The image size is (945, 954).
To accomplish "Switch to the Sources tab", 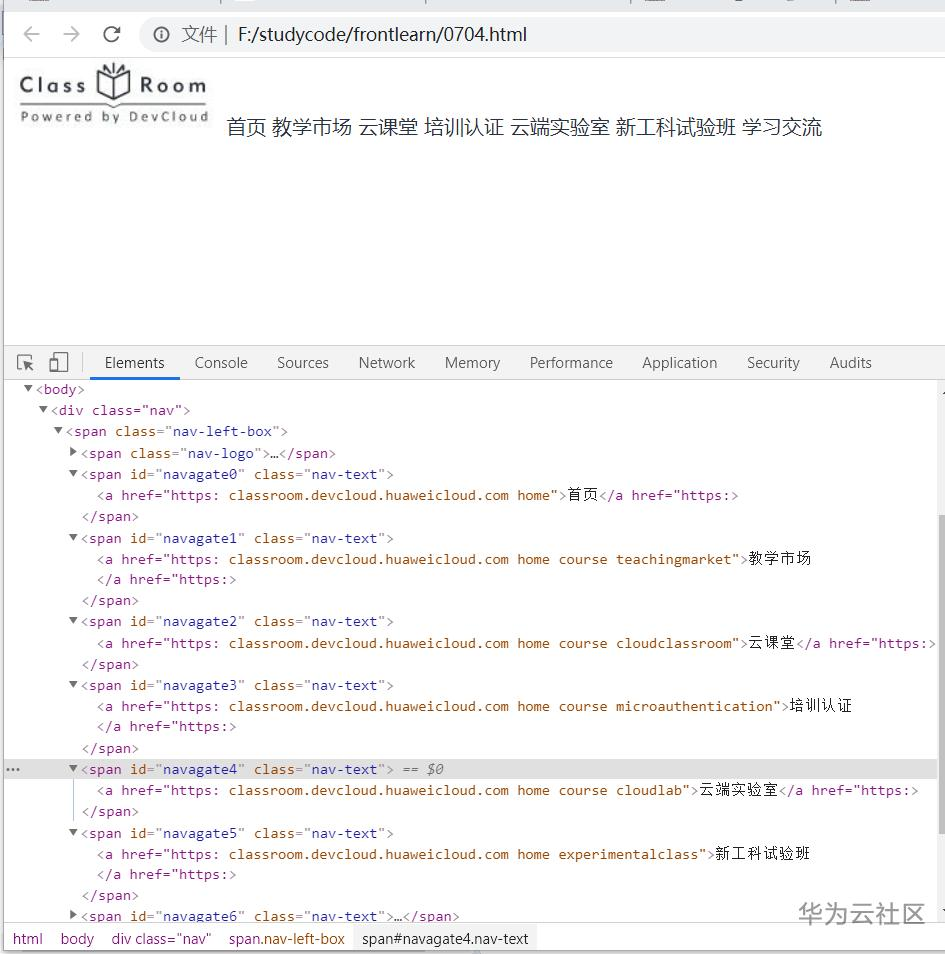I will (x=303, y=362).
